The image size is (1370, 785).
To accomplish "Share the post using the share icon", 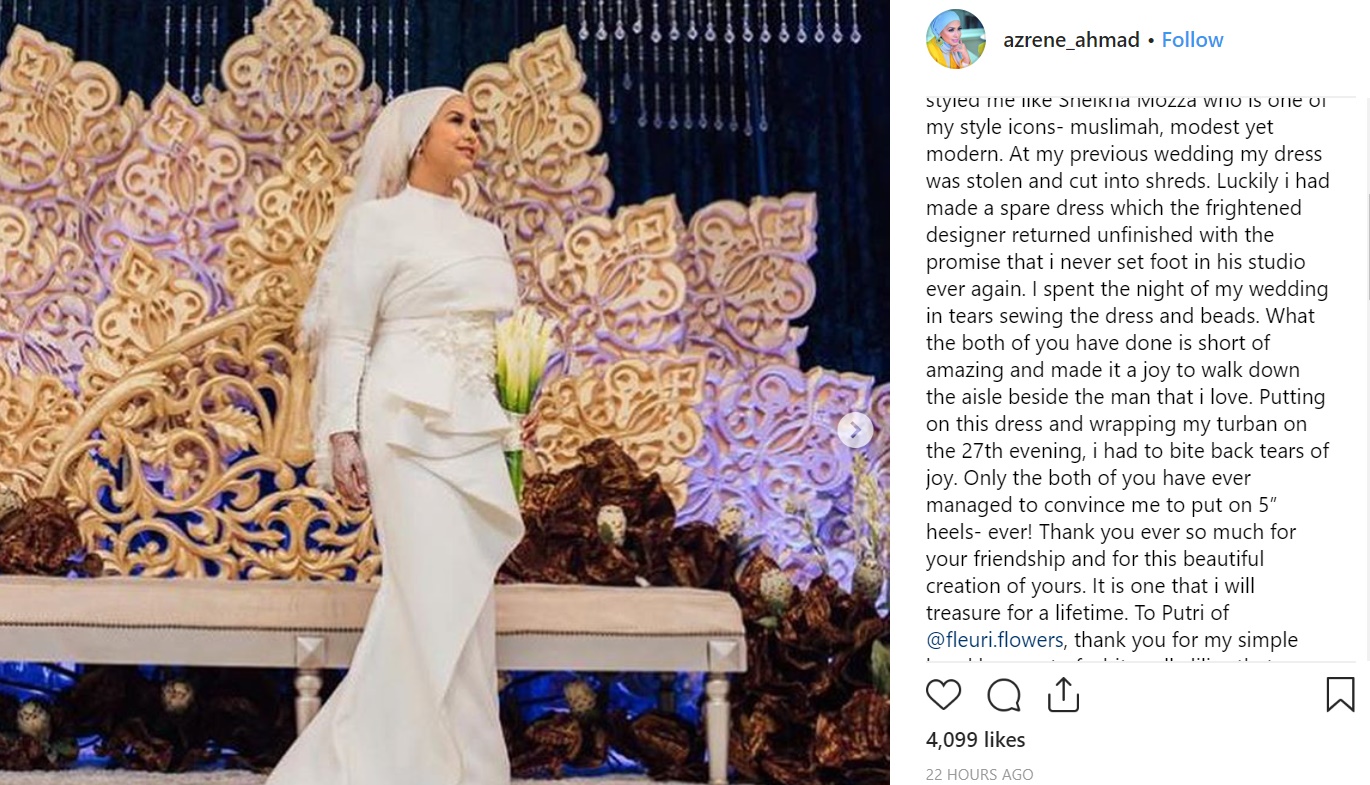I will point(1063,694).
